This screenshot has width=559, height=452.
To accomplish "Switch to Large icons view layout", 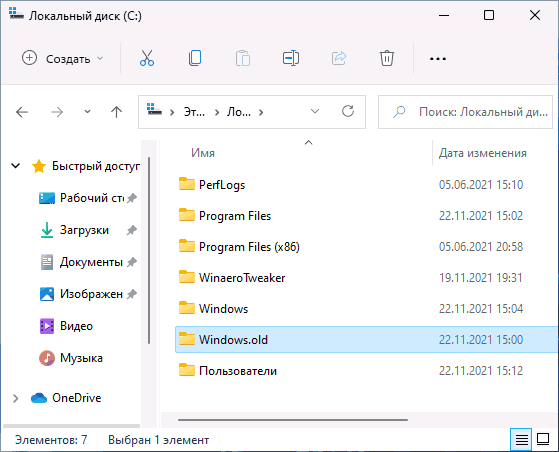I will tap(543, 440).
